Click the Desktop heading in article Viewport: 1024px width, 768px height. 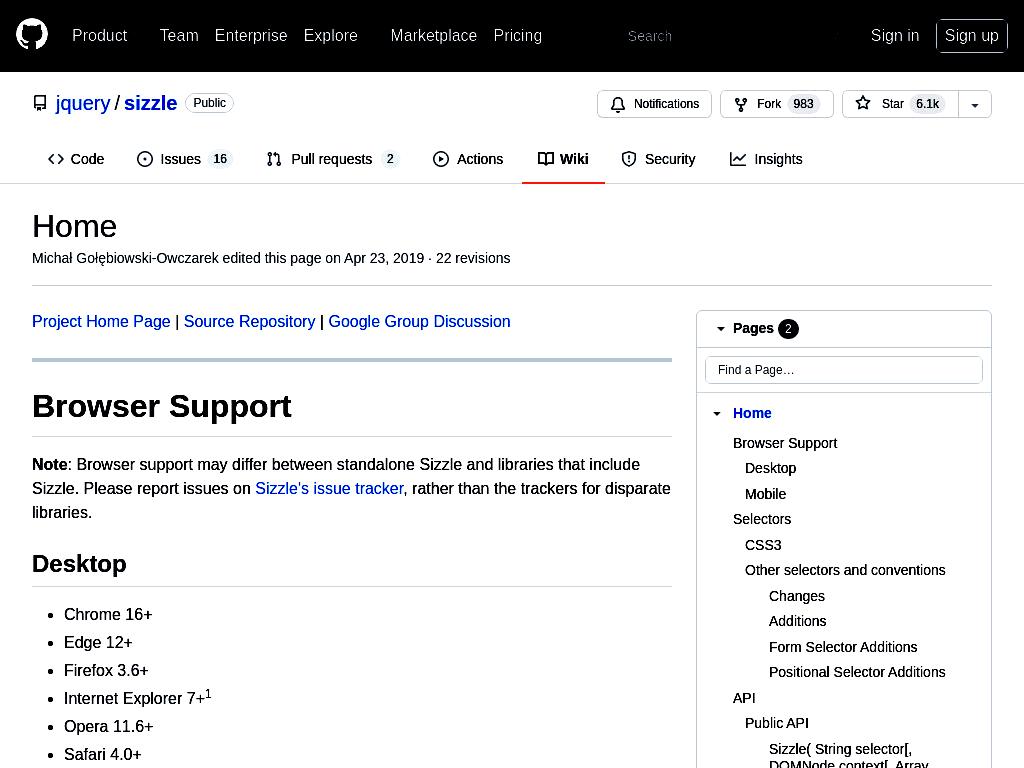pos(79,564)
